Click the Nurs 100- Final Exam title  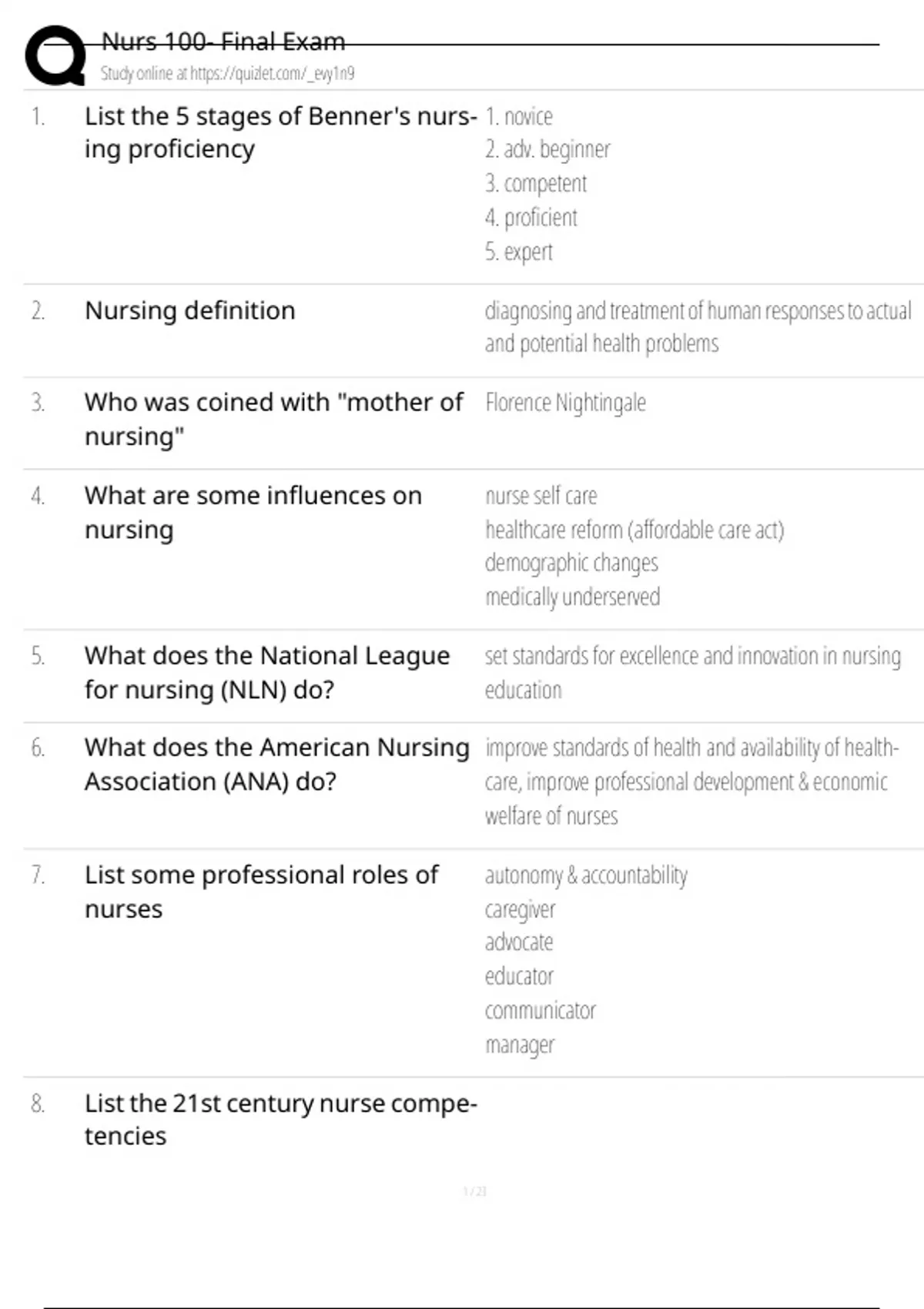point(223,42)
